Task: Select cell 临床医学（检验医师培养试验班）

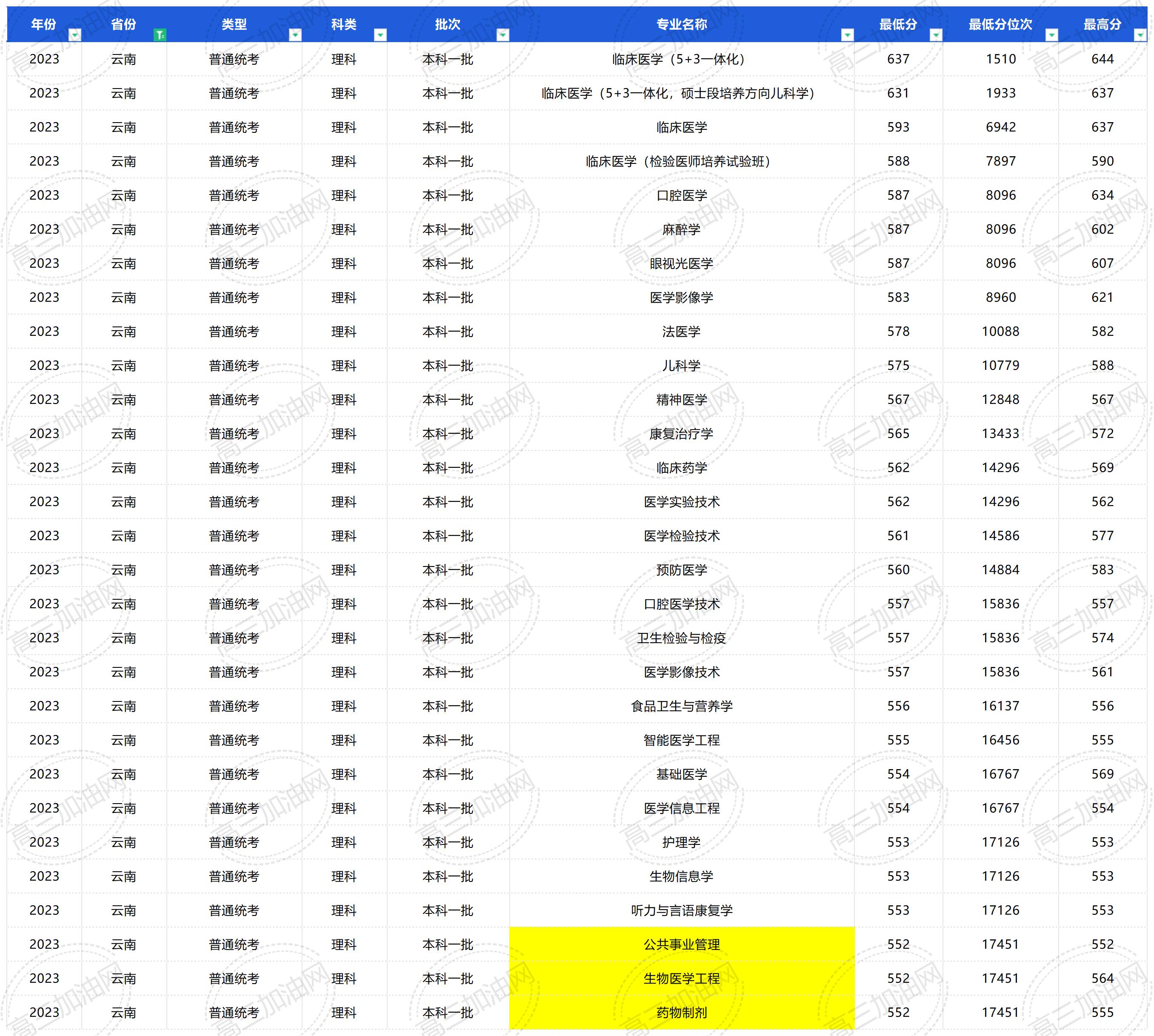Action: pos(682,162)
